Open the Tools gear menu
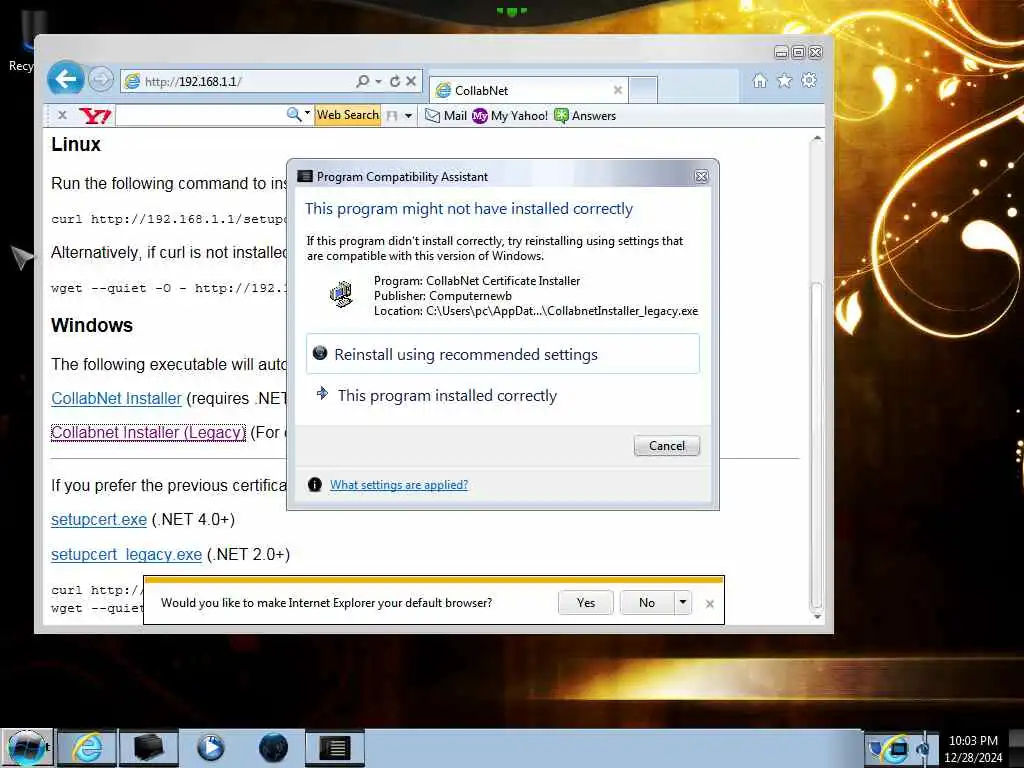Viewport: 1024px width, 768px height. click(809, 80)
